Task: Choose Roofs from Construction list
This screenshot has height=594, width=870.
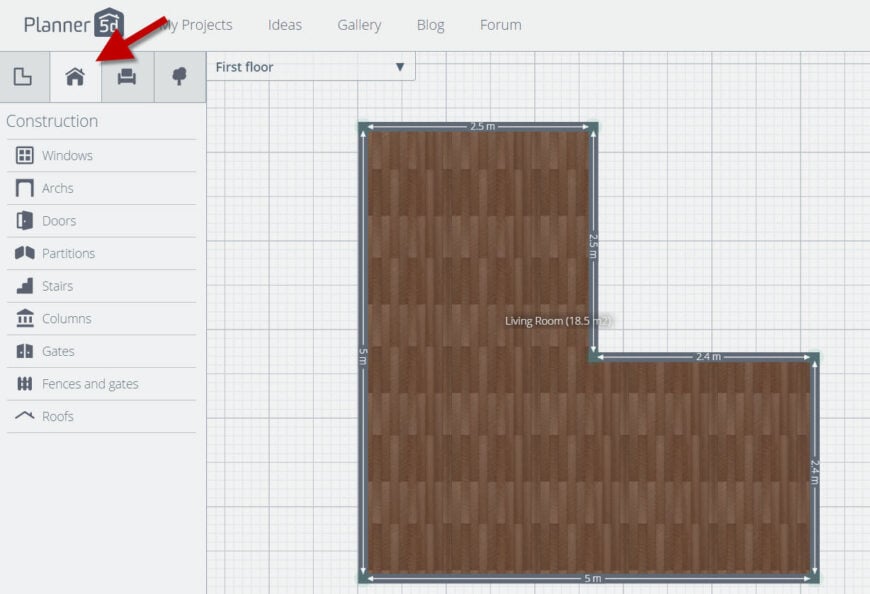Action: point(58,417)
